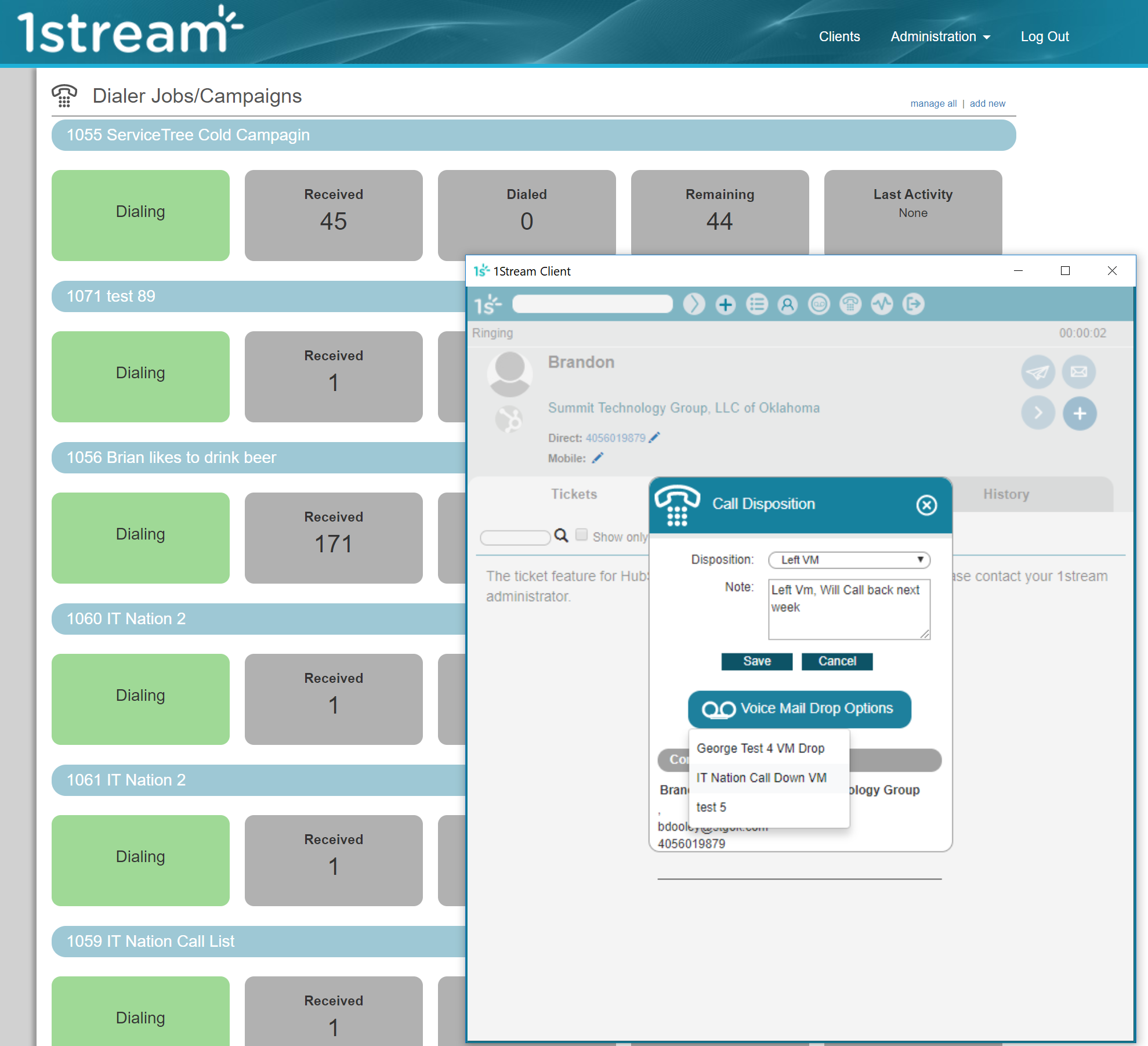Open the list icon in the client toolbar
1148x1046 pixels.
[756, 304]
